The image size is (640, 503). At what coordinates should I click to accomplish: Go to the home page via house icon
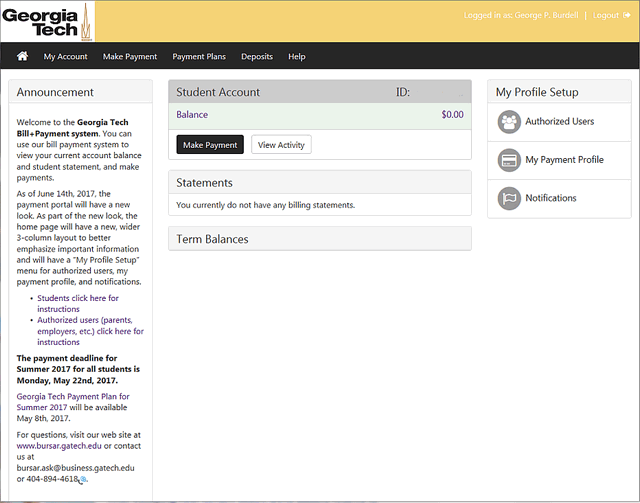22,56
